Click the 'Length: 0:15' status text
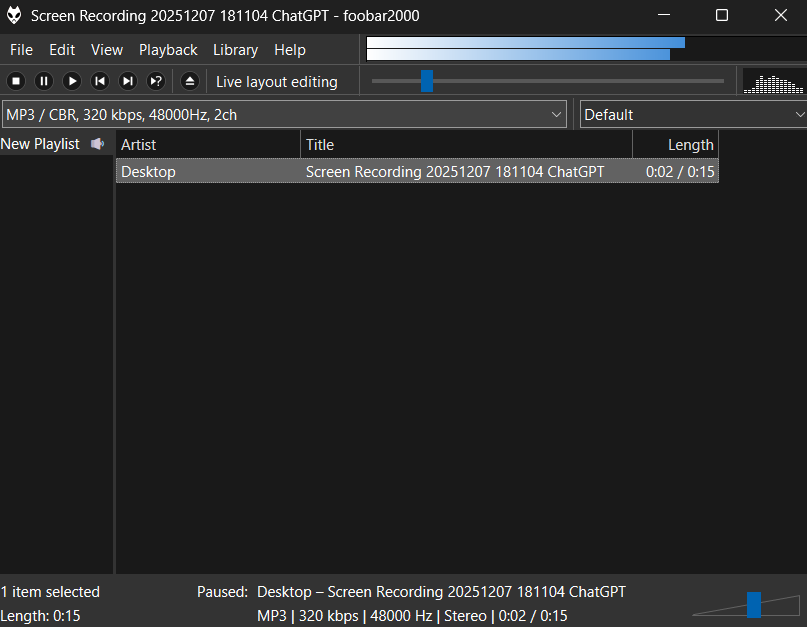 click(x=40, y=616)
